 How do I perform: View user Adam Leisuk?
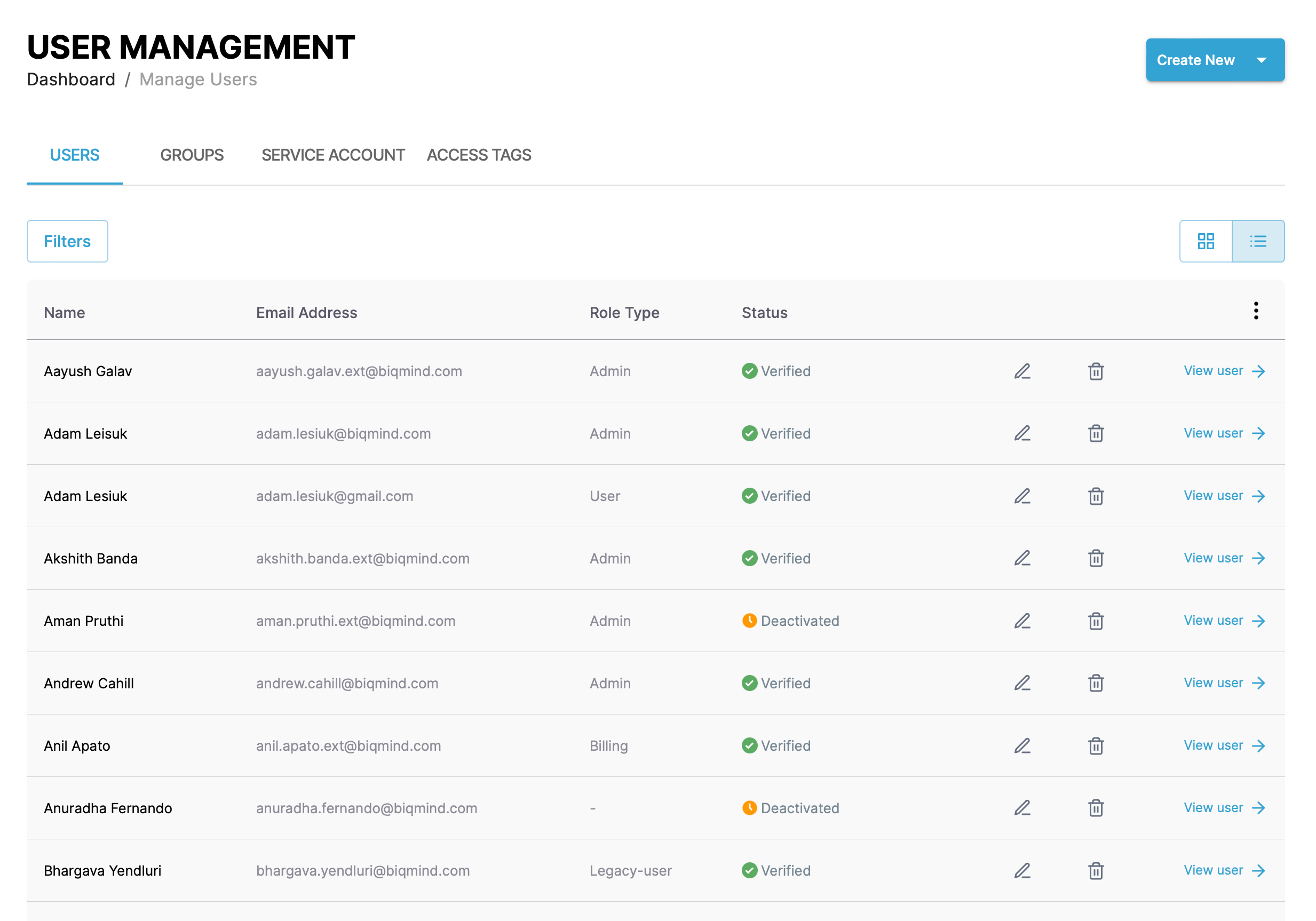[x=1224, y=434]
